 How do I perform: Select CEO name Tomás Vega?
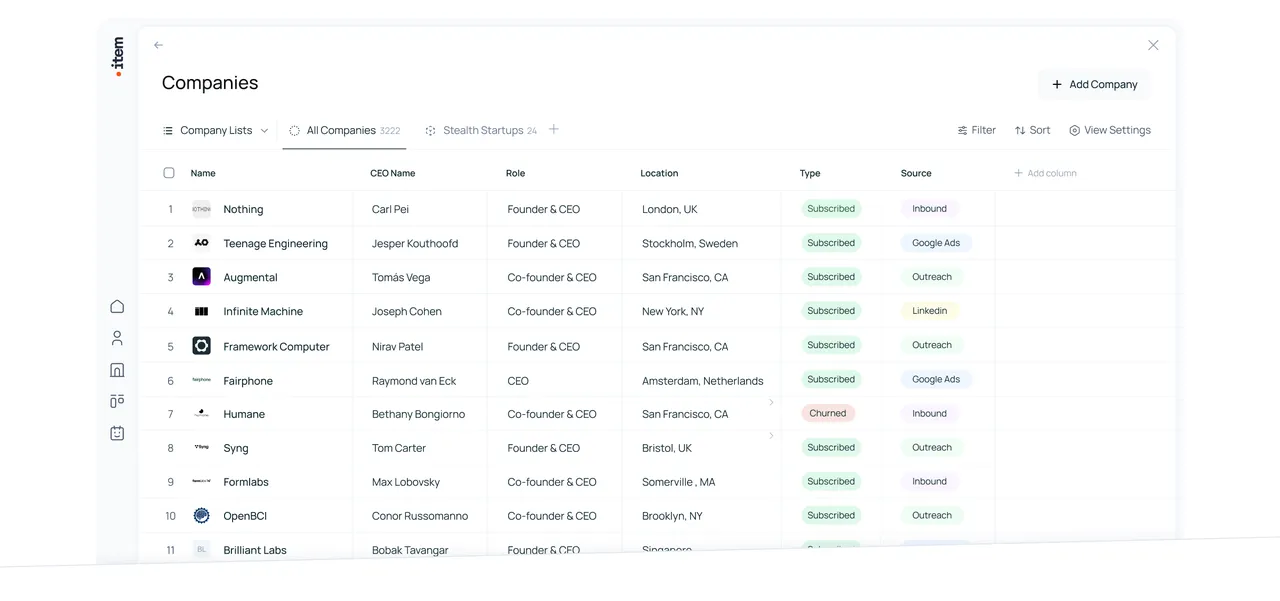tap(401, 277)
